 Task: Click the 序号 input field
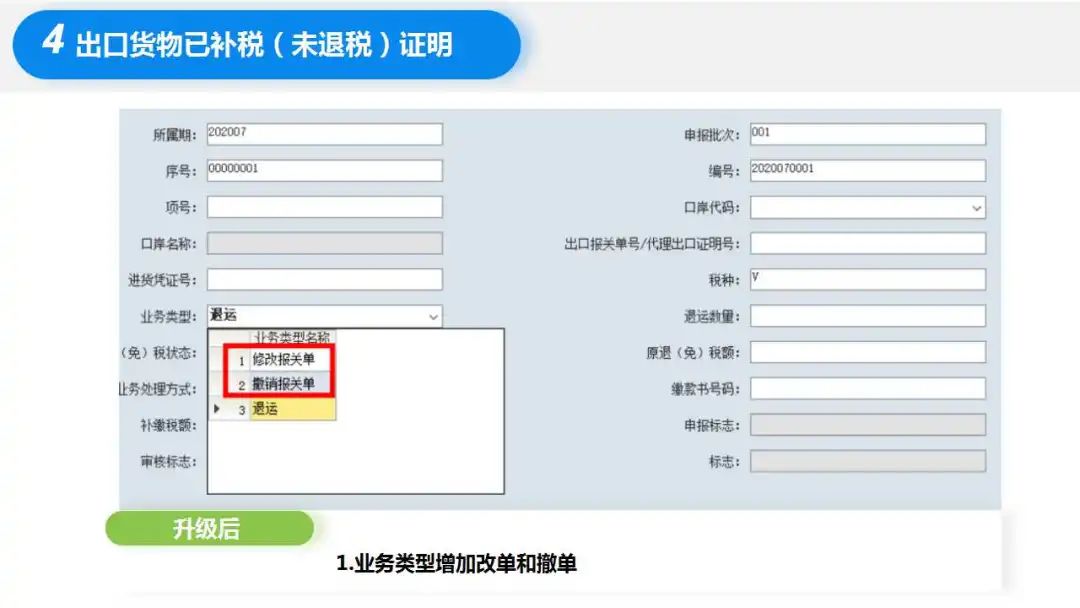[324, 170]
